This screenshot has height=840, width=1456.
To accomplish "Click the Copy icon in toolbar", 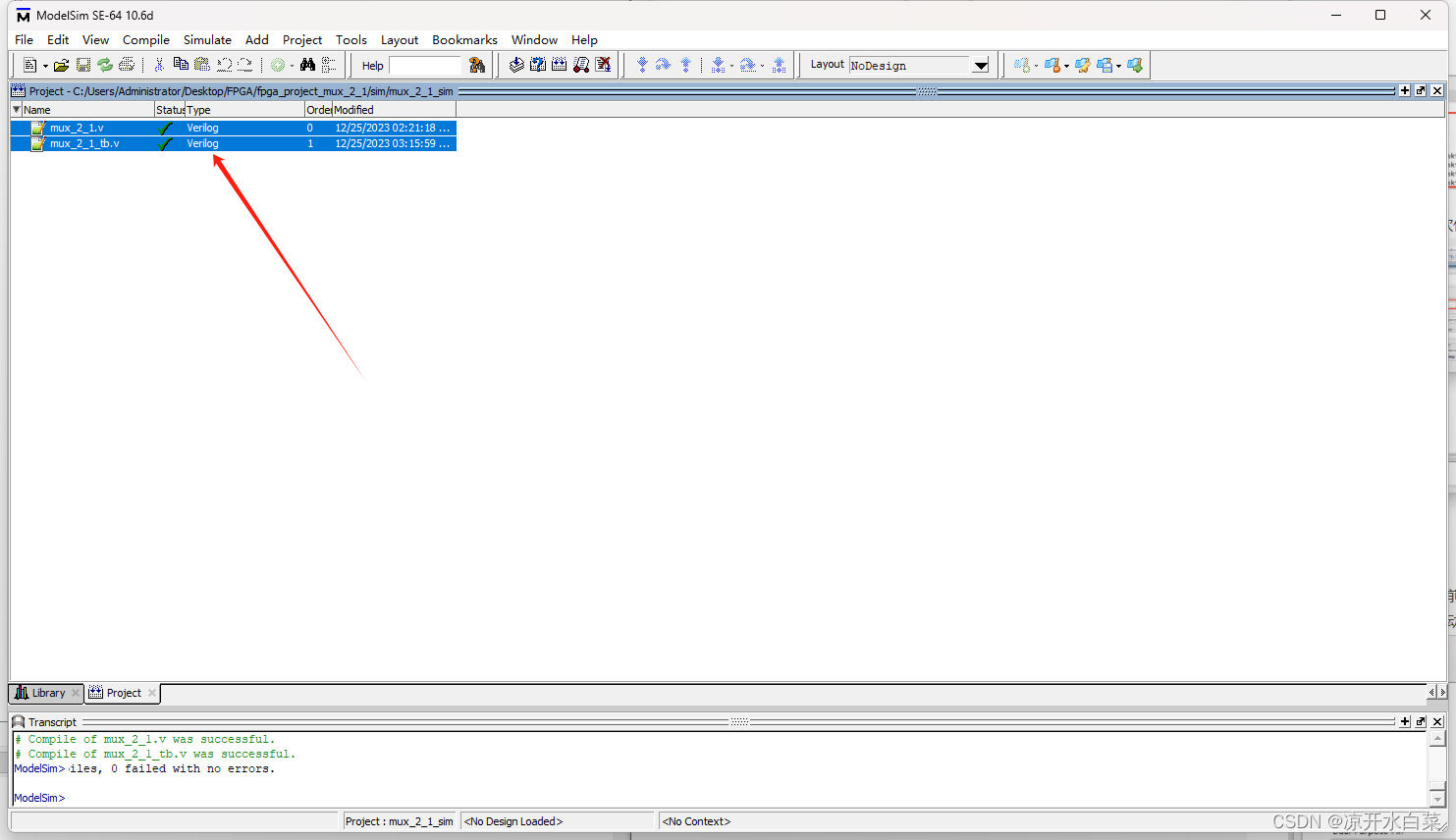I will click(x=181, y=65).
